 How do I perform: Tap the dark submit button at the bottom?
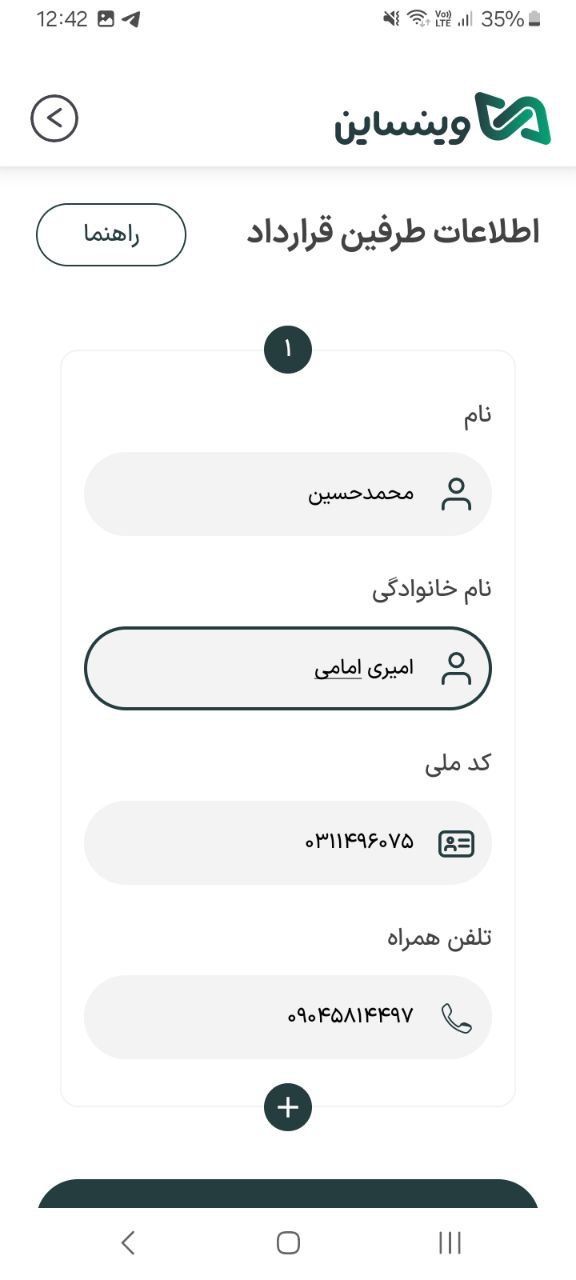click(x=288, y=1193)
